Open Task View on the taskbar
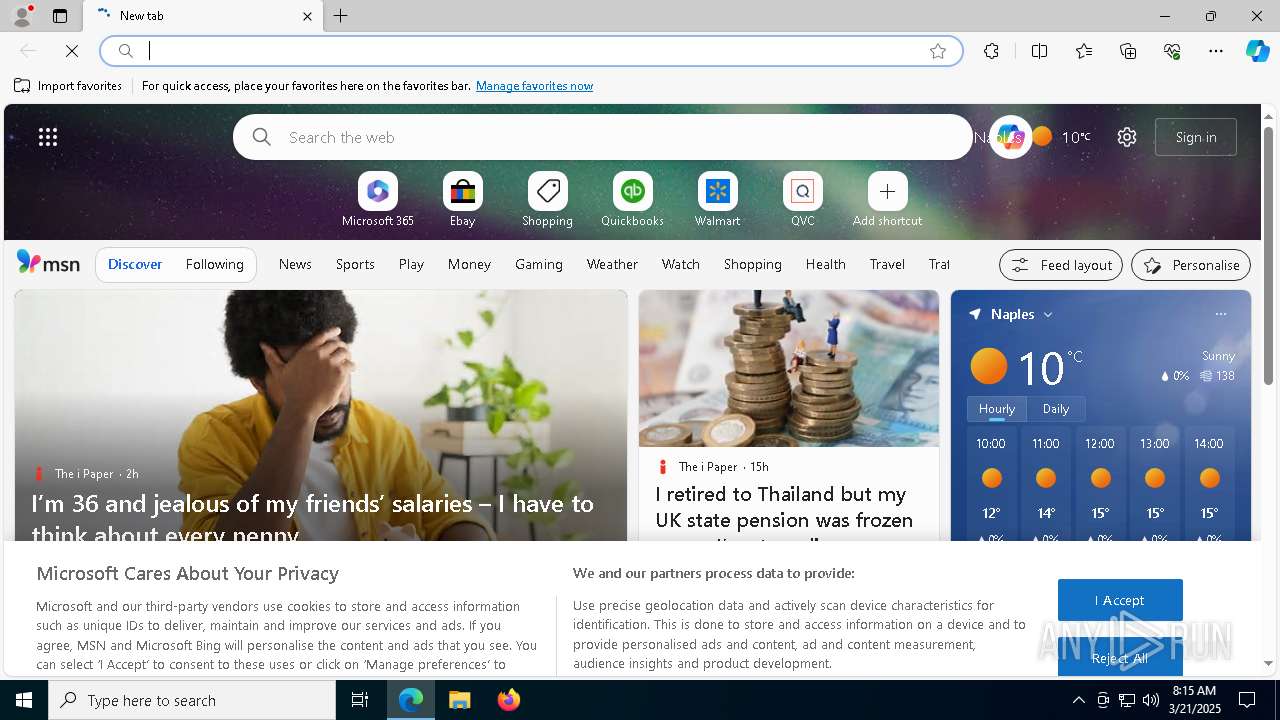Viewport: 1280px width, 720px height. coord(360,700)
